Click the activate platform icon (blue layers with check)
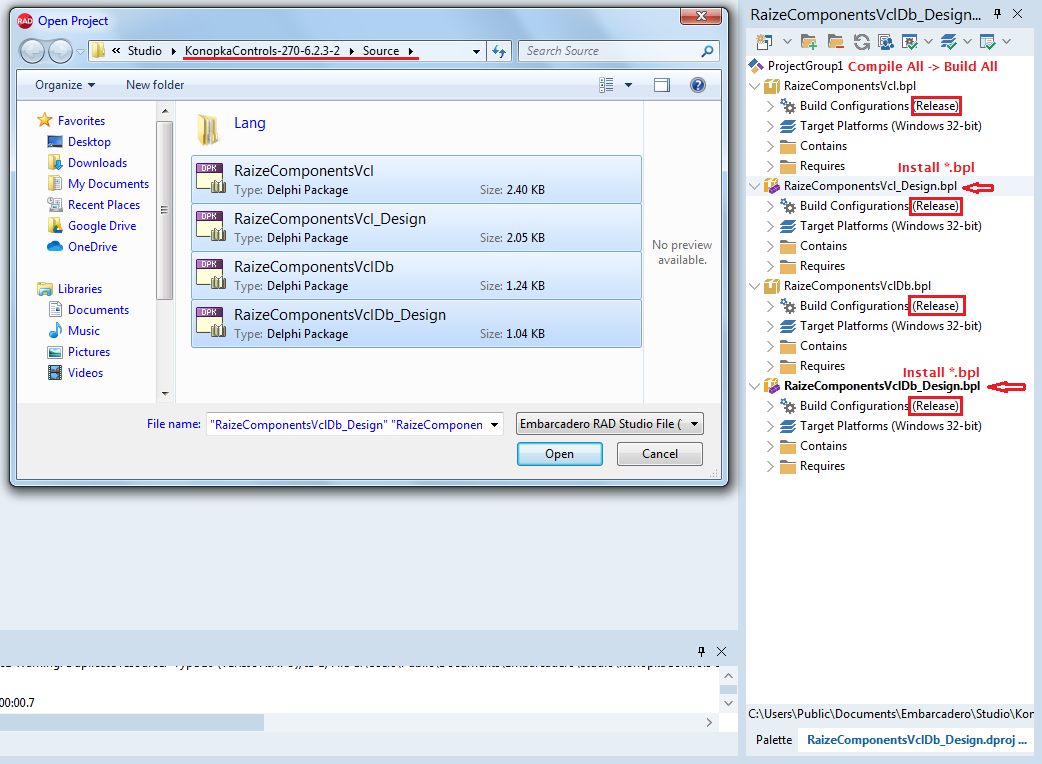 949,42
